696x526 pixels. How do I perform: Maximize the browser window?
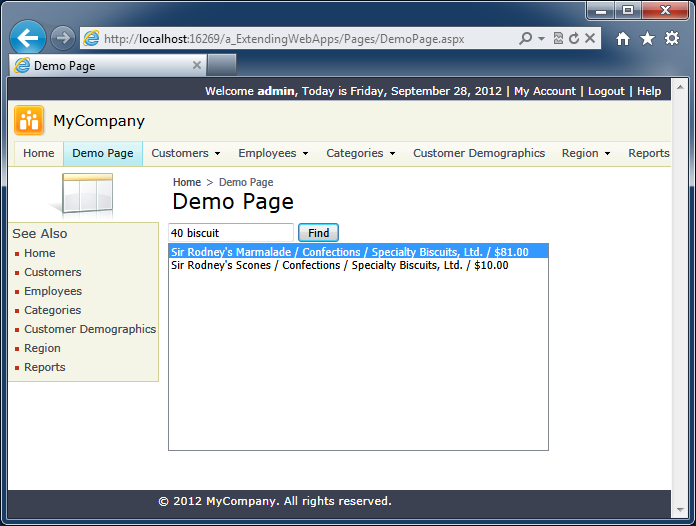pyautogui.click(x=628, y=10)
